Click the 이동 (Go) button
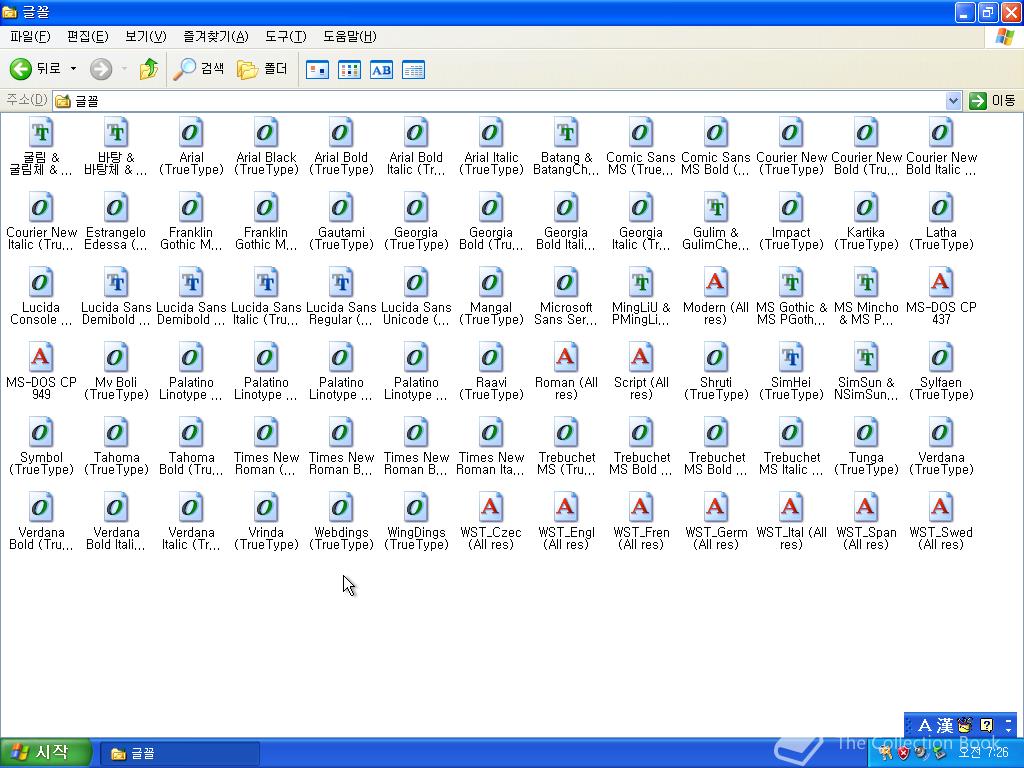Screen dimensions: 1024x768 (993, 101)
